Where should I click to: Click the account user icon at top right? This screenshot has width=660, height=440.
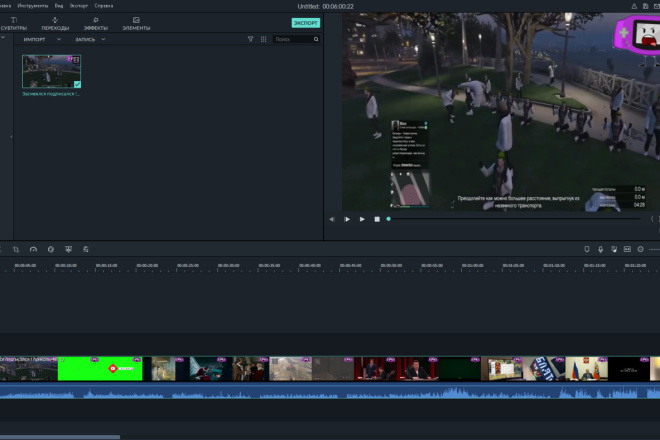tap(634, 6)
